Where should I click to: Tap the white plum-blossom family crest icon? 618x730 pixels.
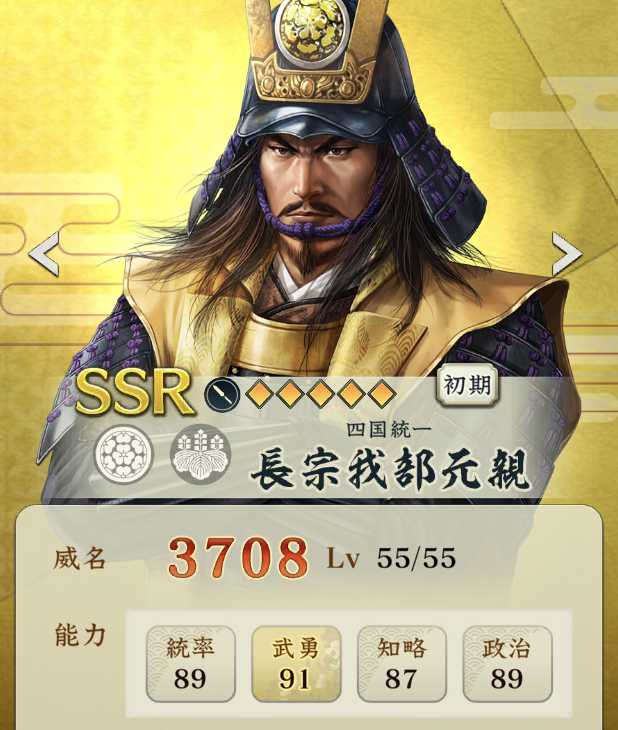[x=124, y=454]
